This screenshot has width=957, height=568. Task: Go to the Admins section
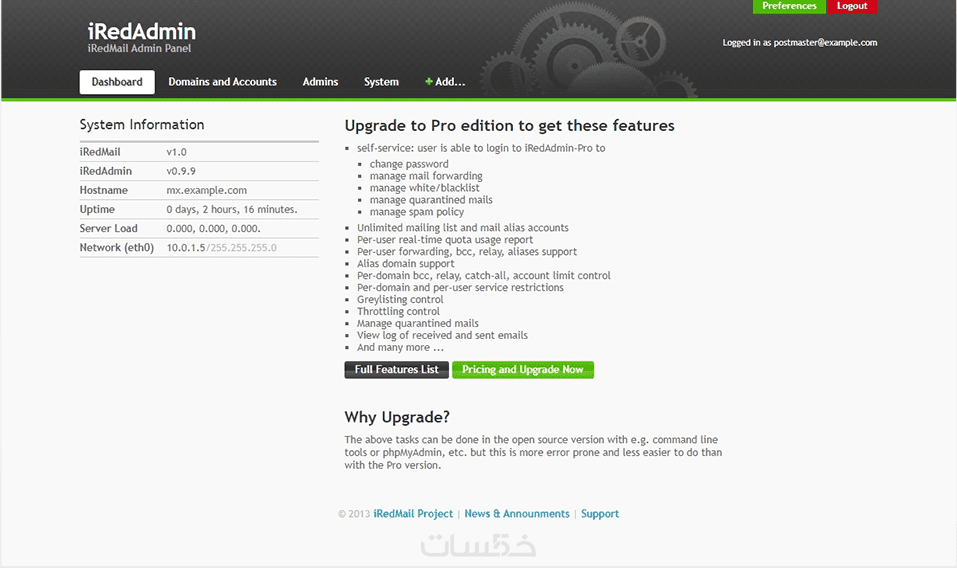point(320,82)
